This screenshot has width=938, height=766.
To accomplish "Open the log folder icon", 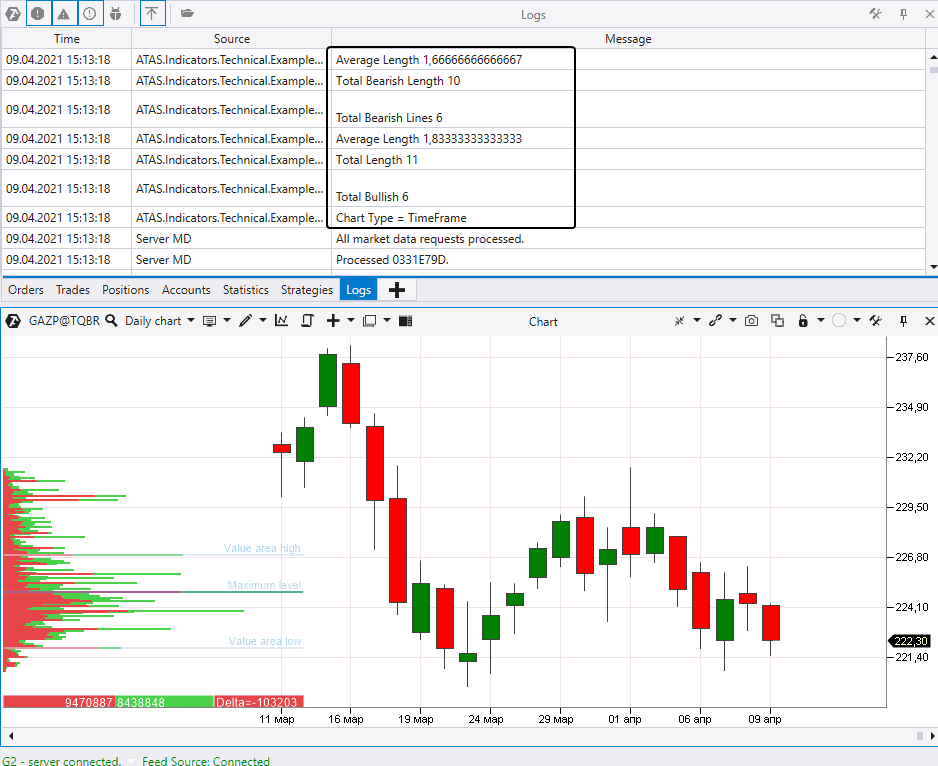I will 187,14.
